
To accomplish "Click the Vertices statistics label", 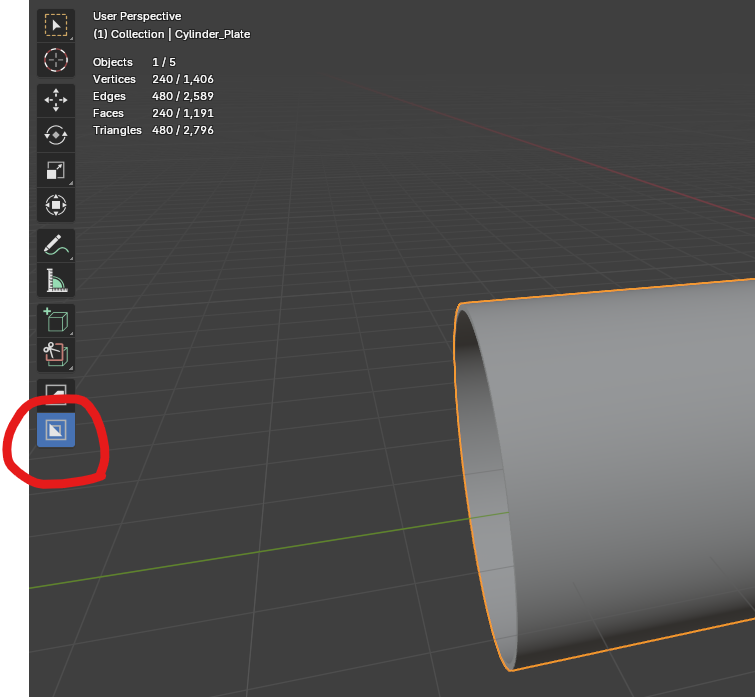I will tap(114, 79).
